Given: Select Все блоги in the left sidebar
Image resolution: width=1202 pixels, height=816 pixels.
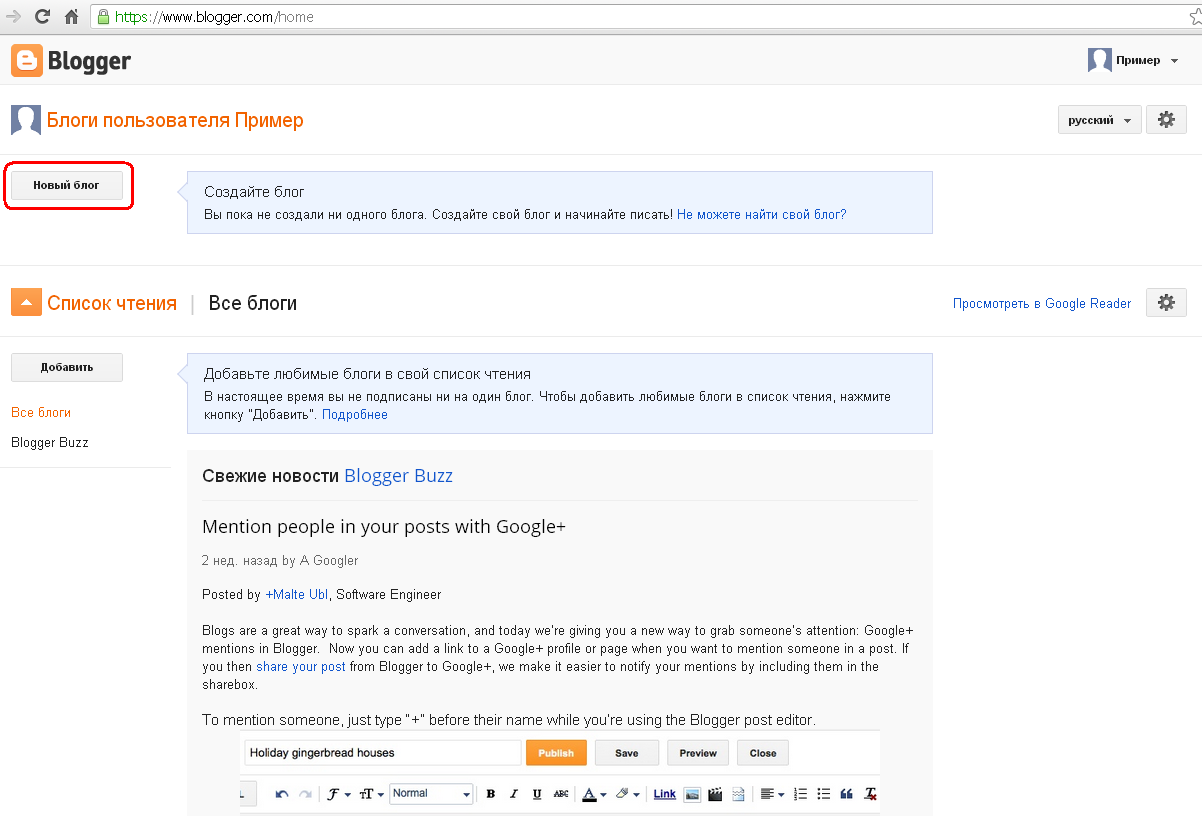Looking at the screenshot, I should (x=41, y=412).
